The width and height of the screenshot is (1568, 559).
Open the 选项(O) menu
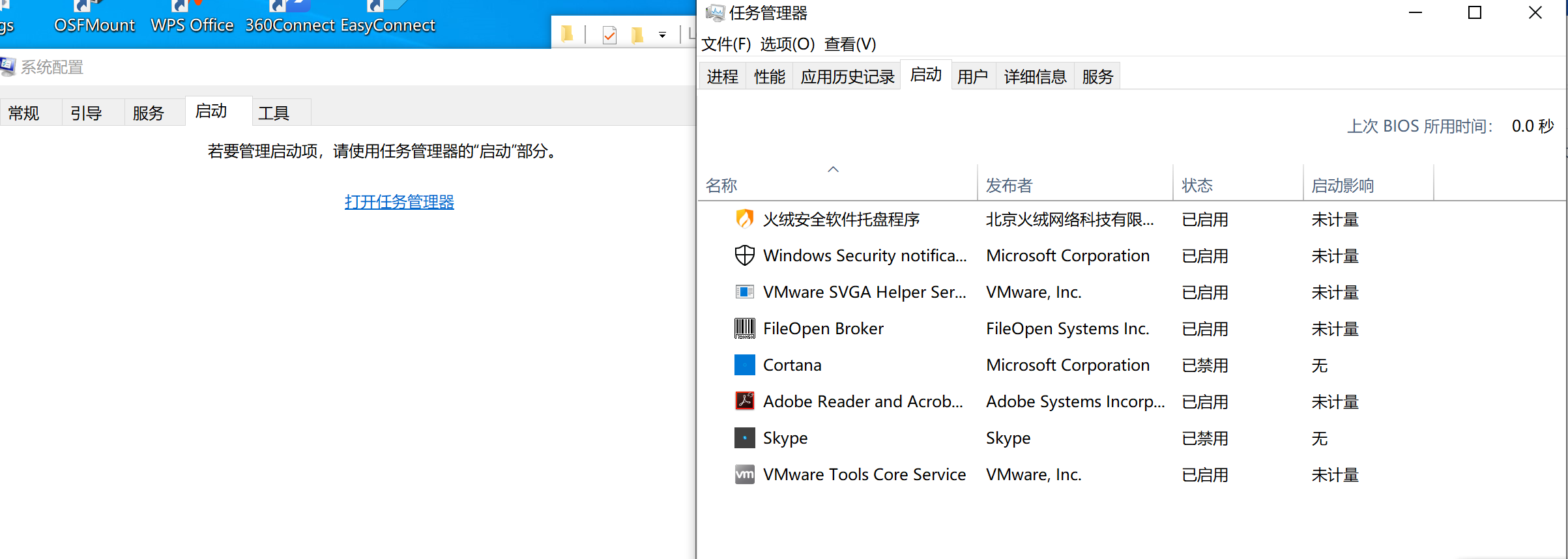tap(787, 44)
